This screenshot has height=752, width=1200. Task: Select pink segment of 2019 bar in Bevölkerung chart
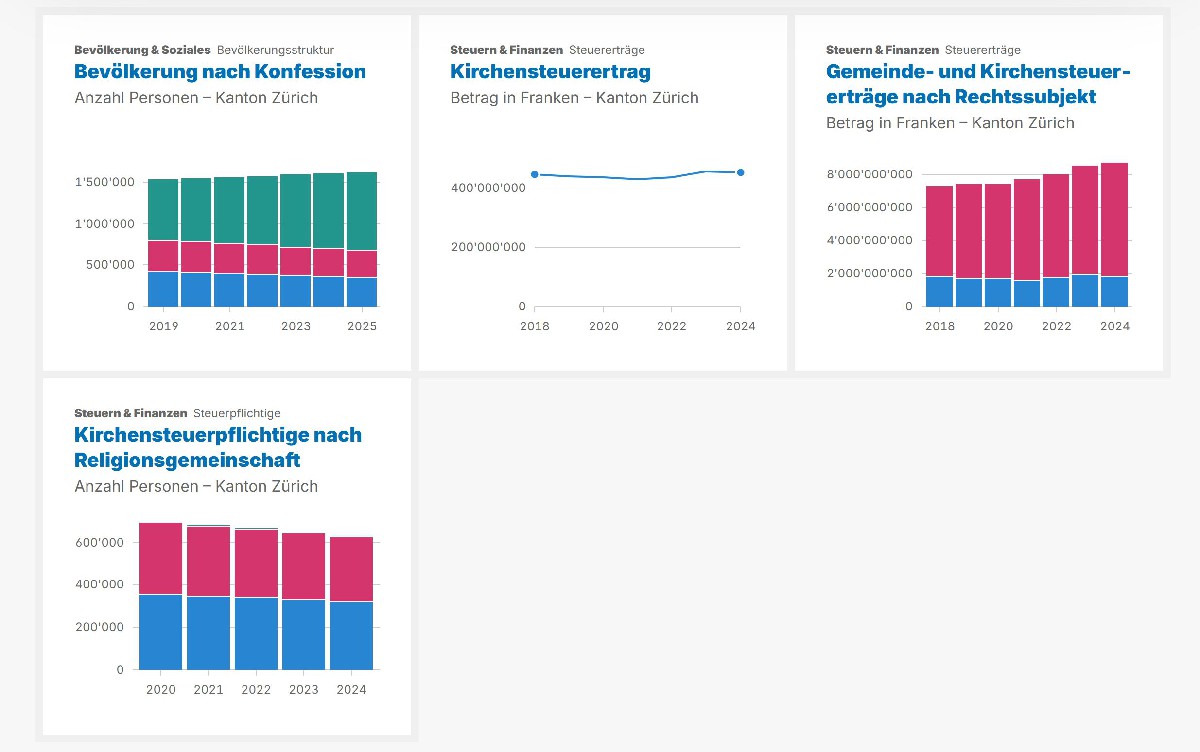click(163, 255)
